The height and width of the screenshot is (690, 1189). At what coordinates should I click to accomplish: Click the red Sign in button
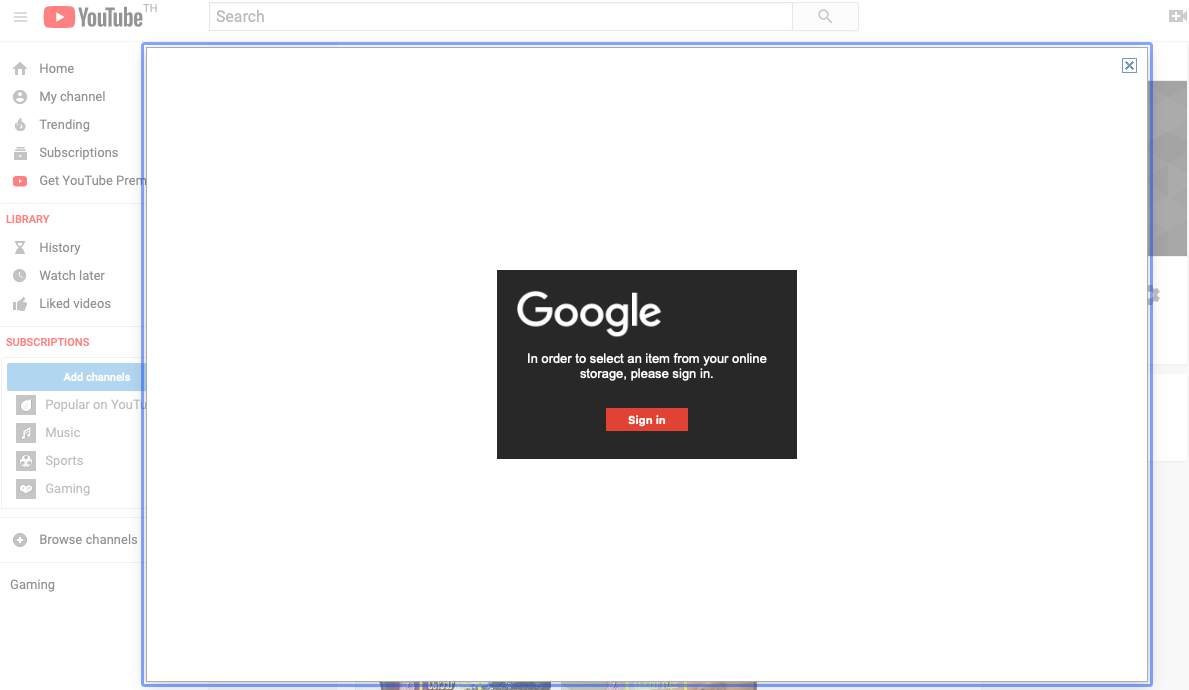pos(647,419)
